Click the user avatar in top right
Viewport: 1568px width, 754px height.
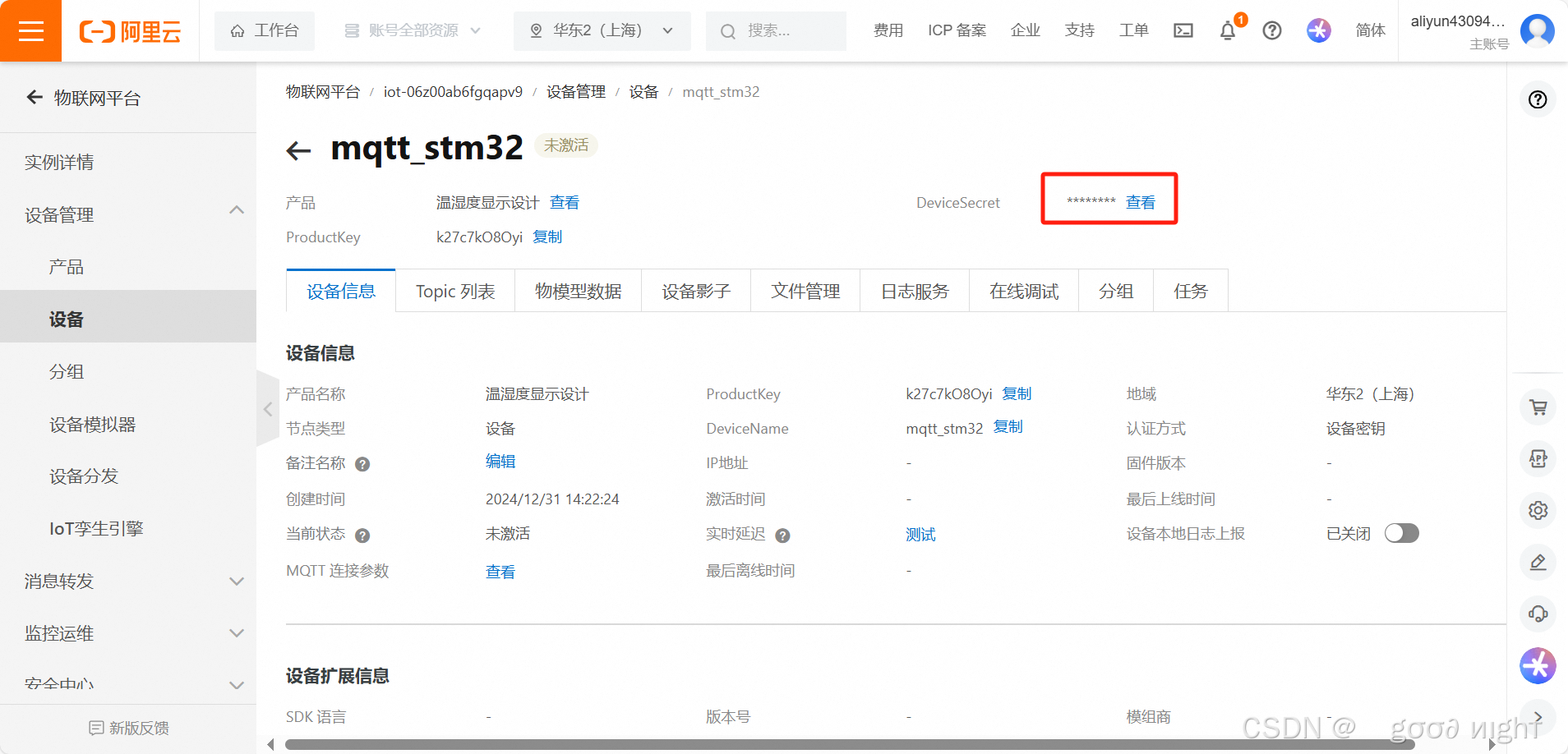click(x=1537, y=31)
